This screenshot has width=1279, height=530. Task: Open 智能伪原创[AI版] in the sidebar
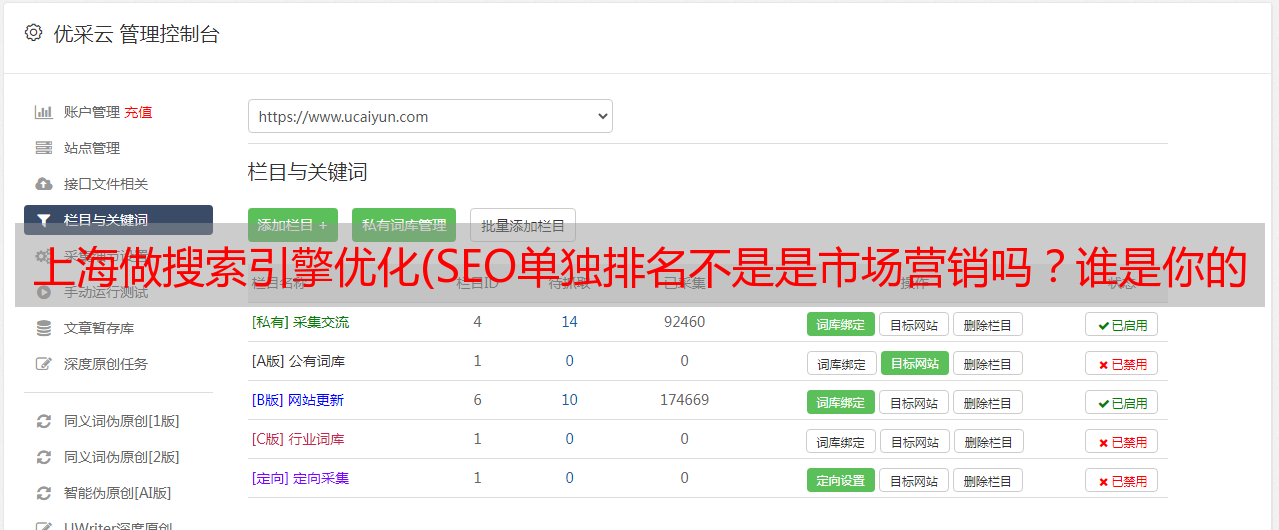coord(118,493)
